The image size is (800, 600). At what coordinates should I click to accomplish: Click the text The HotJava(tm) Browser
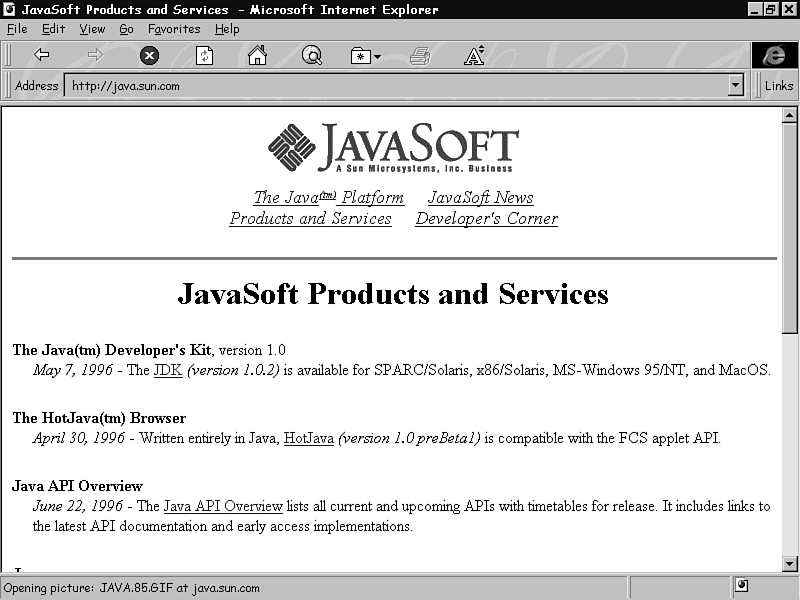[x=99, y=418]
